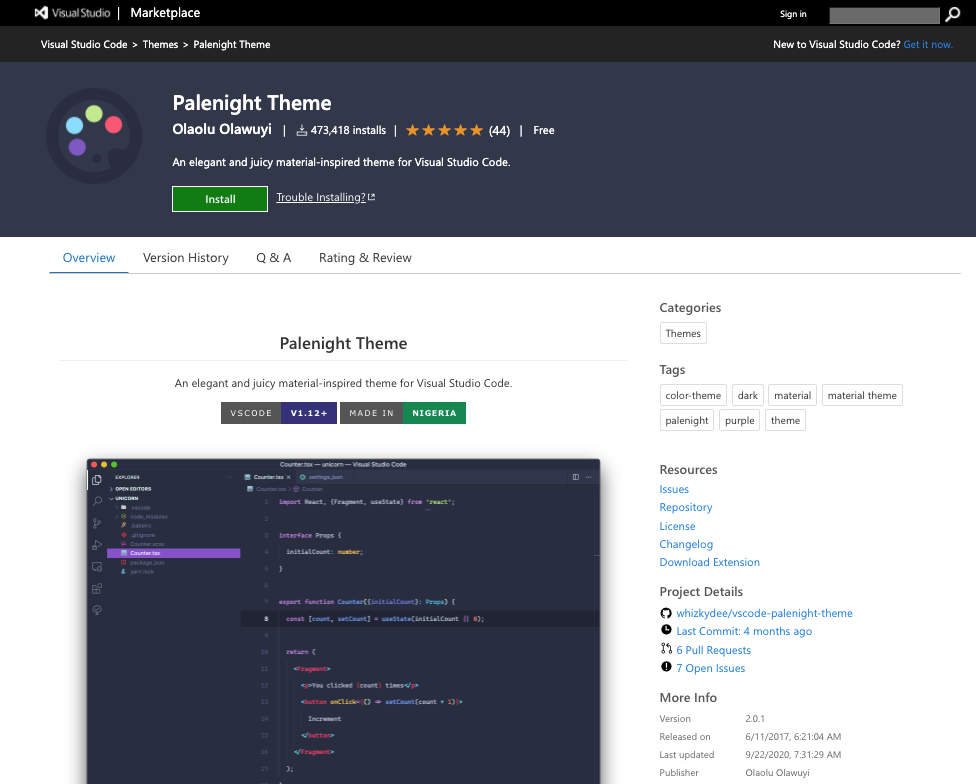Go to the Rating & Review tab
The height and width of the screenshot is (784, 976).
coord(364,257)
